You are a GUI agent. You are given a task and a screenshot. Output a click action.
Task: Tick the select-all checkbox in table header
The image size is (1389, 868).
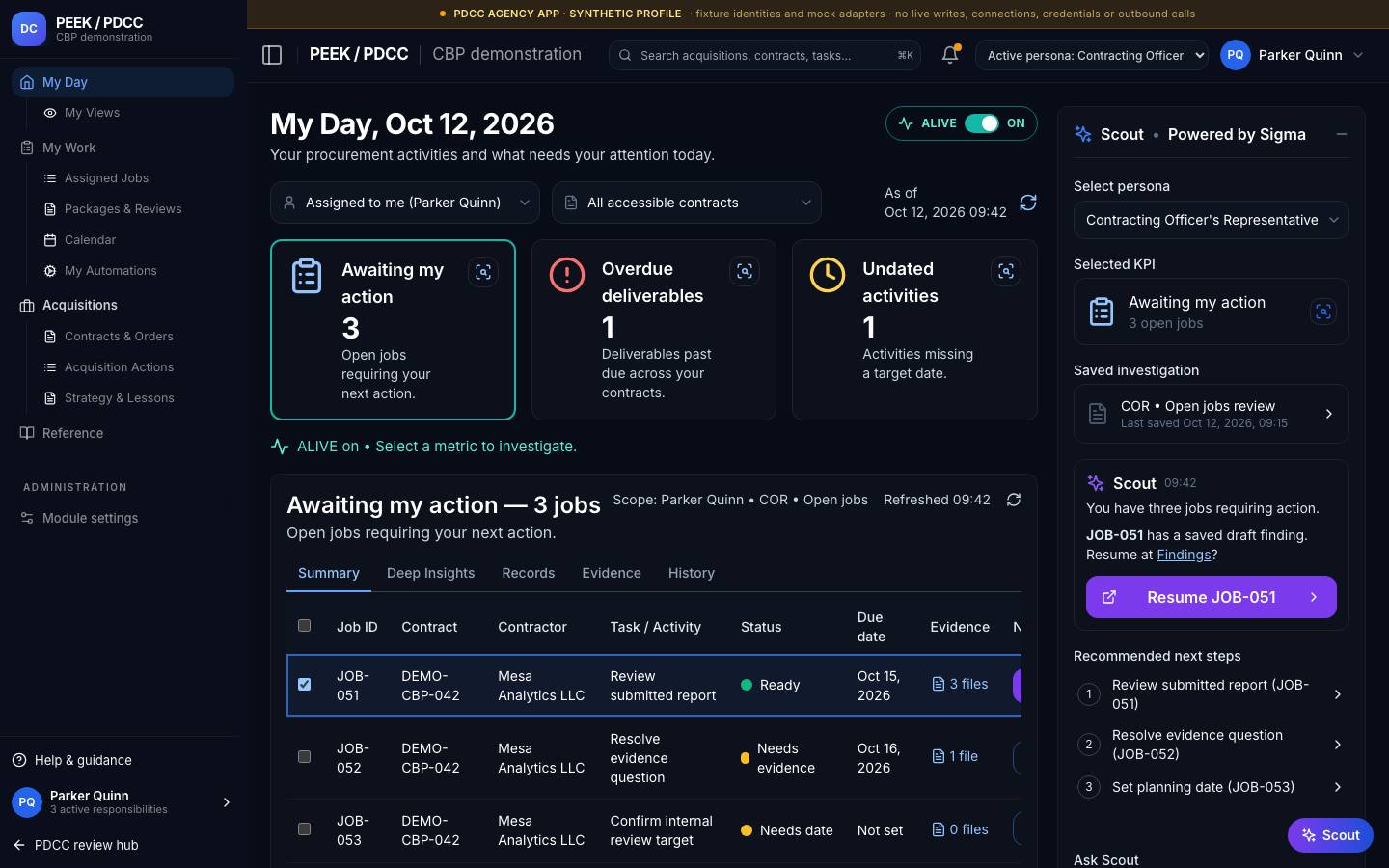click(x=304, y=626)
